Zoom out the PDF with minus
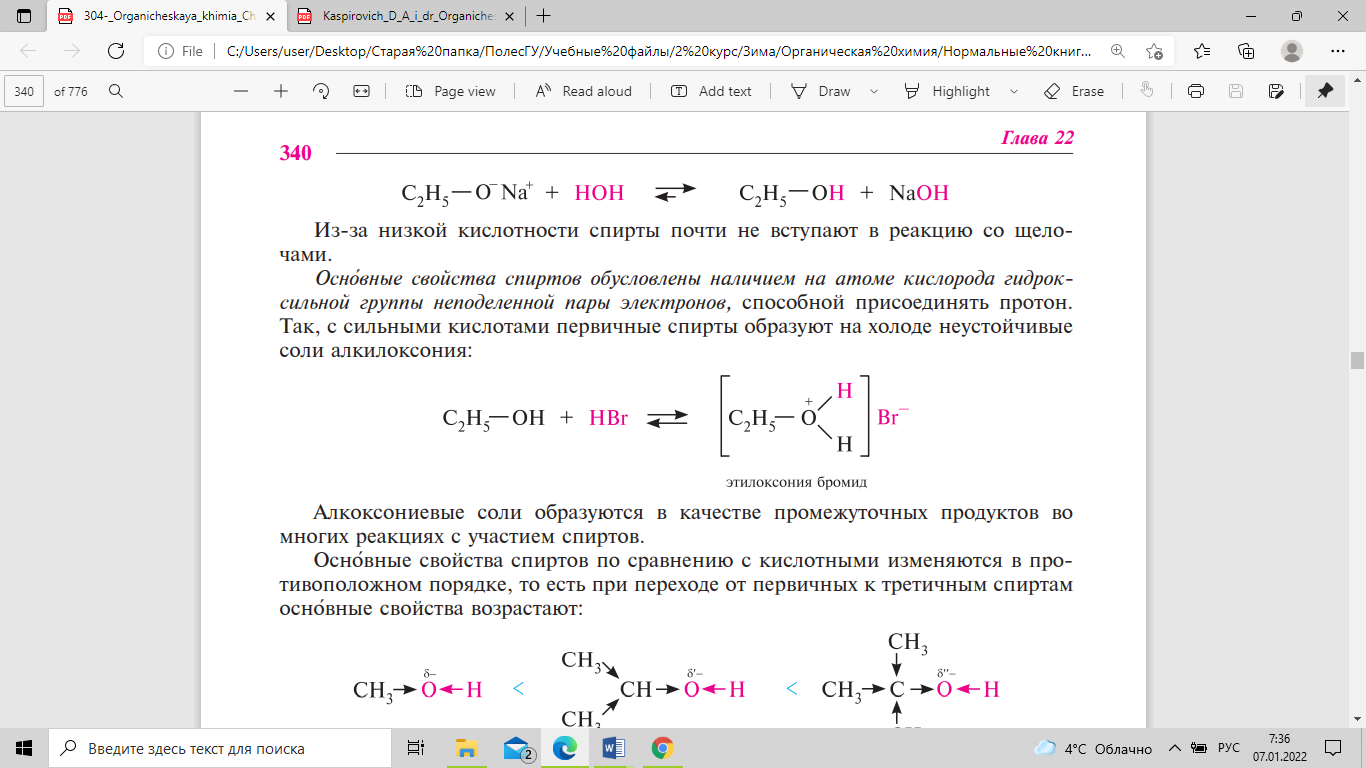This screenshot has height=768, width=1366. 241,91
